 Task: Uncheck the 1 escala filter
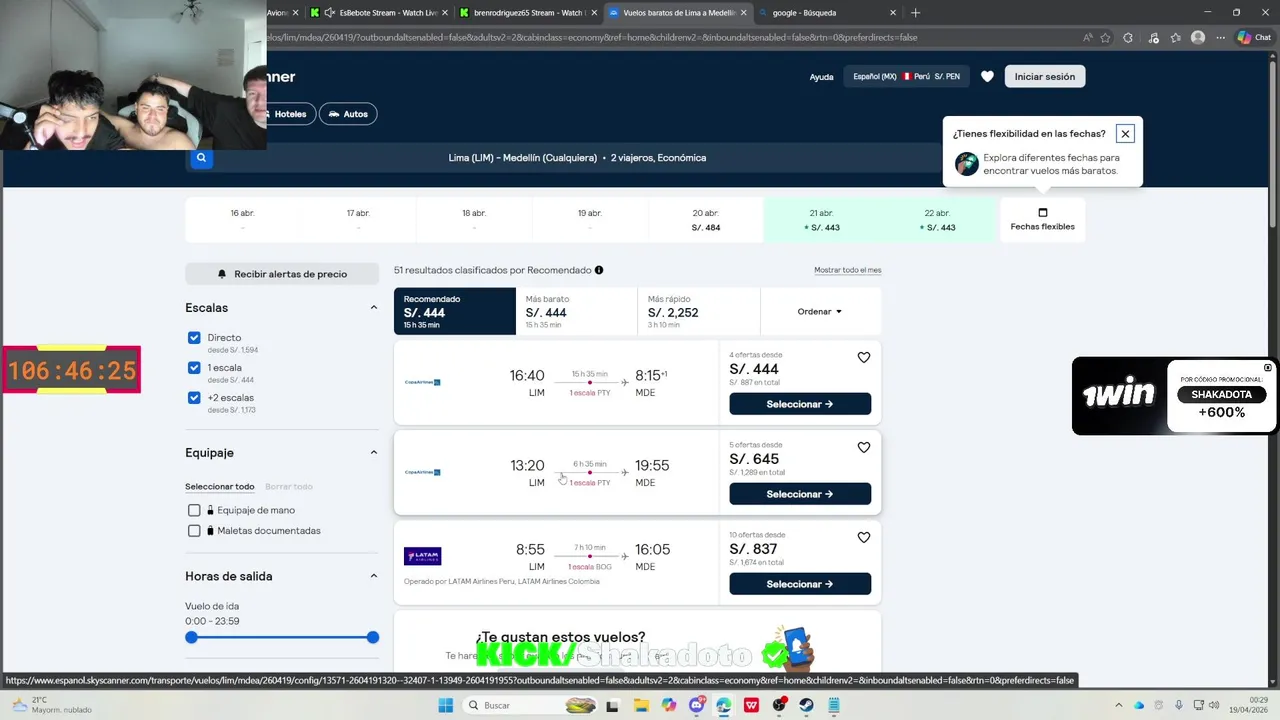194,368
